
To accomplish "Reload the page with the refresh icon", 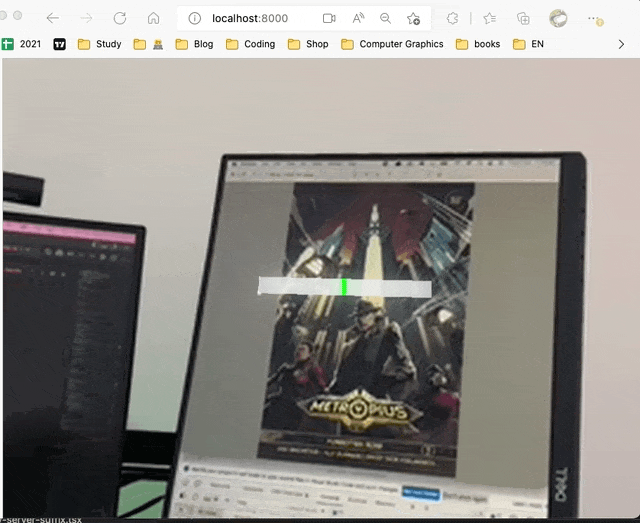I will [120, 18].
